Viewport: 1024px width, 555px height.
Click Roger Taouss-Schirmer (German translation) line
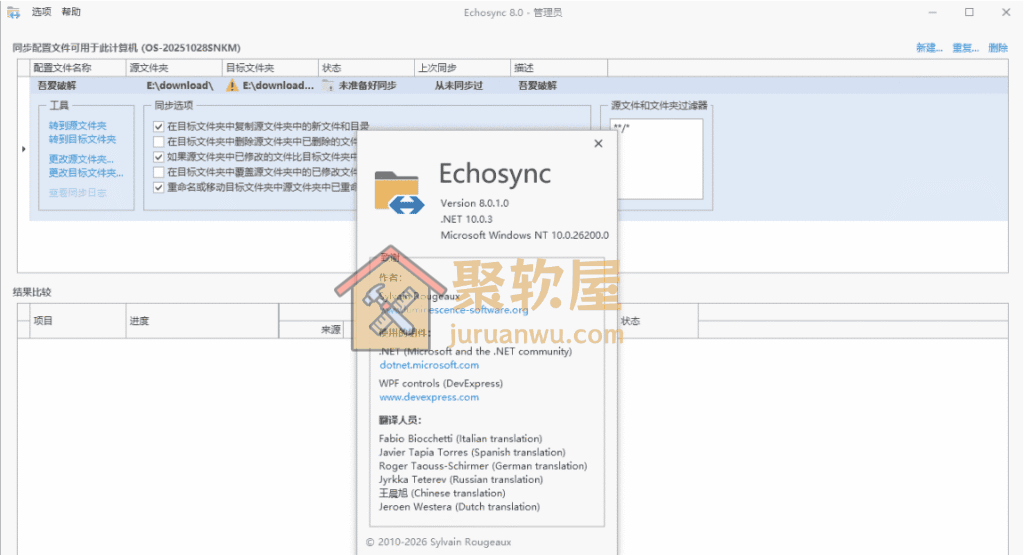click(483, 466)
